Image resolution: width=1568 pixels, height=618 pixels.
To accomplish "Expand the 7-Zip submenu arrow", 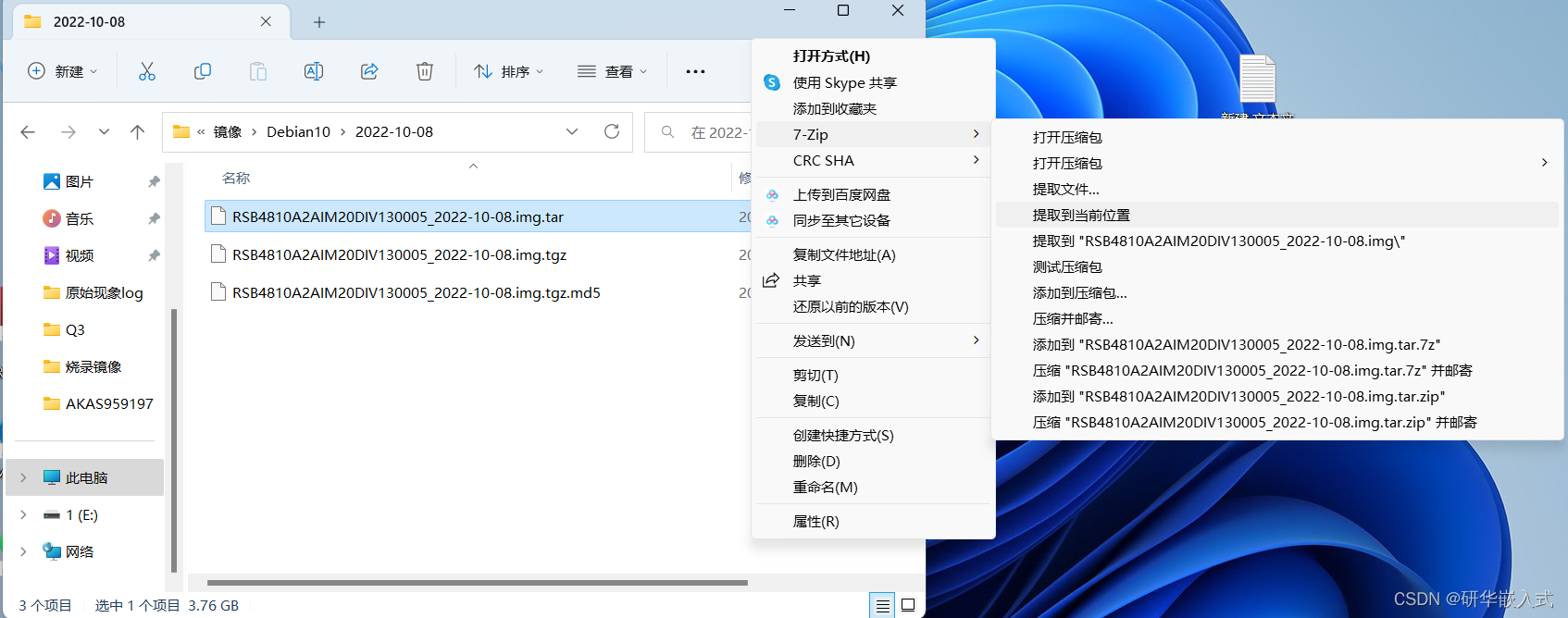I will [x=976, y=134].
